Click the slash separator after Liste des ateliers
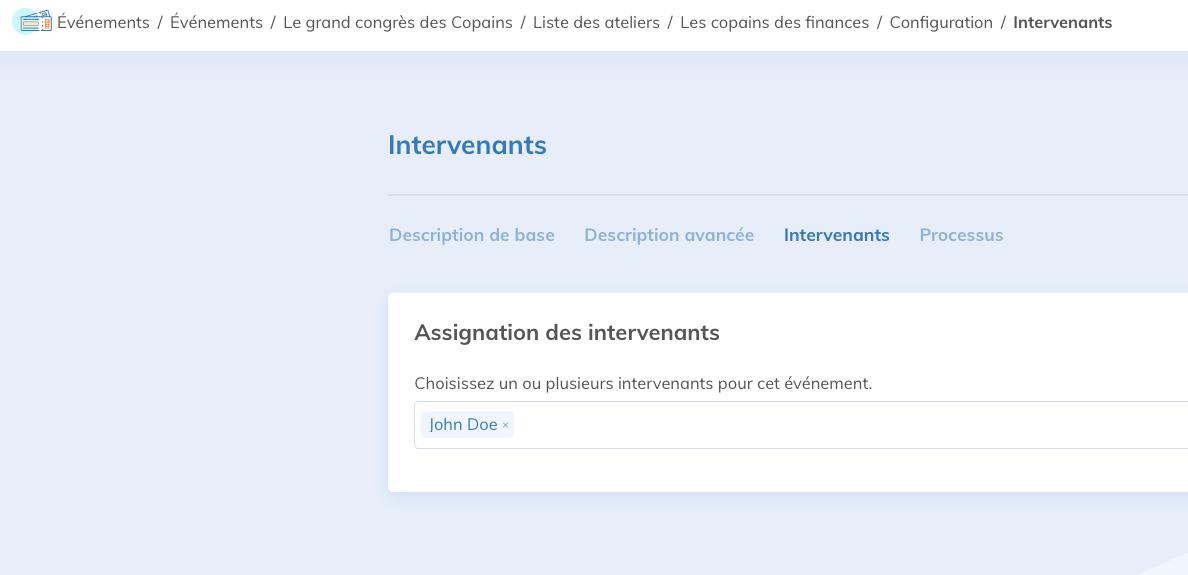Screen dimensions: 1188x575 coord(670,22)
